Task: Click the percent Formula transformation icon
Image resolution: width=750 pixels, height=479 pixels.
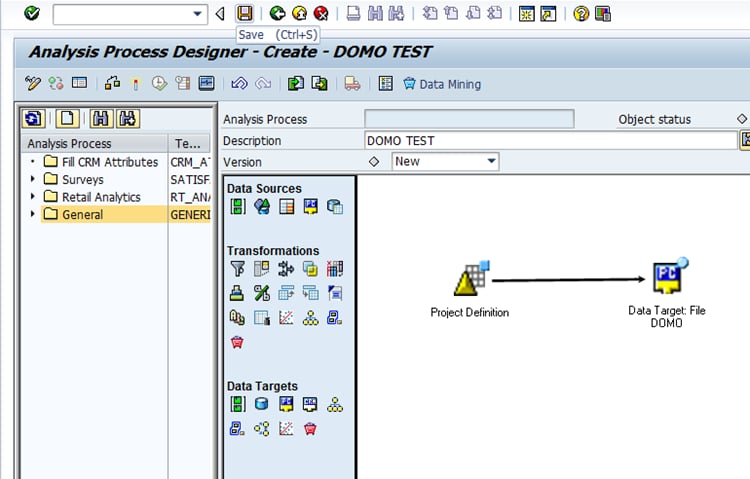Action: [262, 293]
